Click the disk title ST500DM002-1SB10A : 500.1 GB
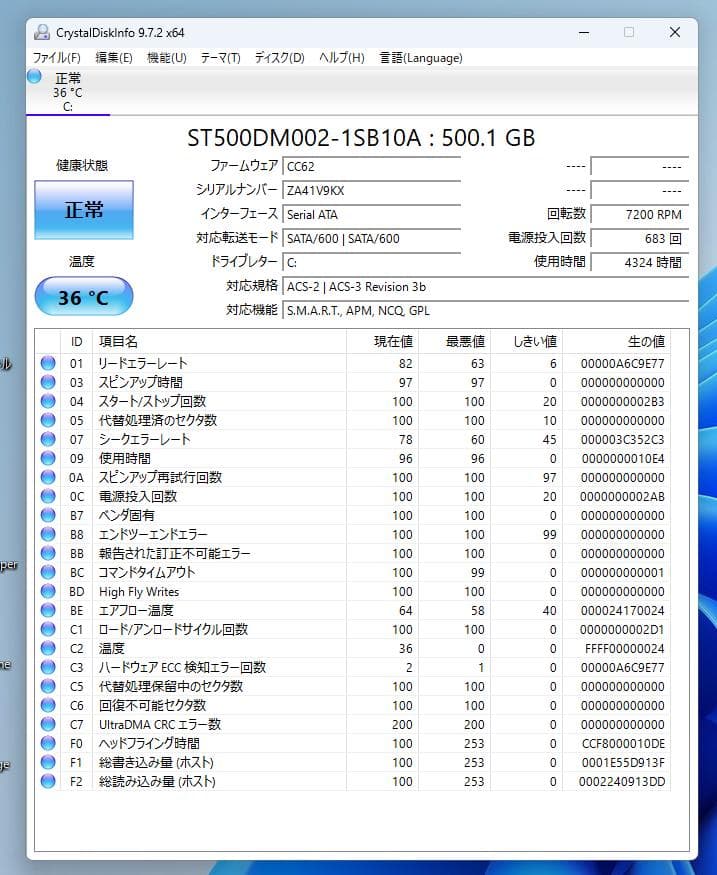717x875 pixels. click(x=361, y=138)
